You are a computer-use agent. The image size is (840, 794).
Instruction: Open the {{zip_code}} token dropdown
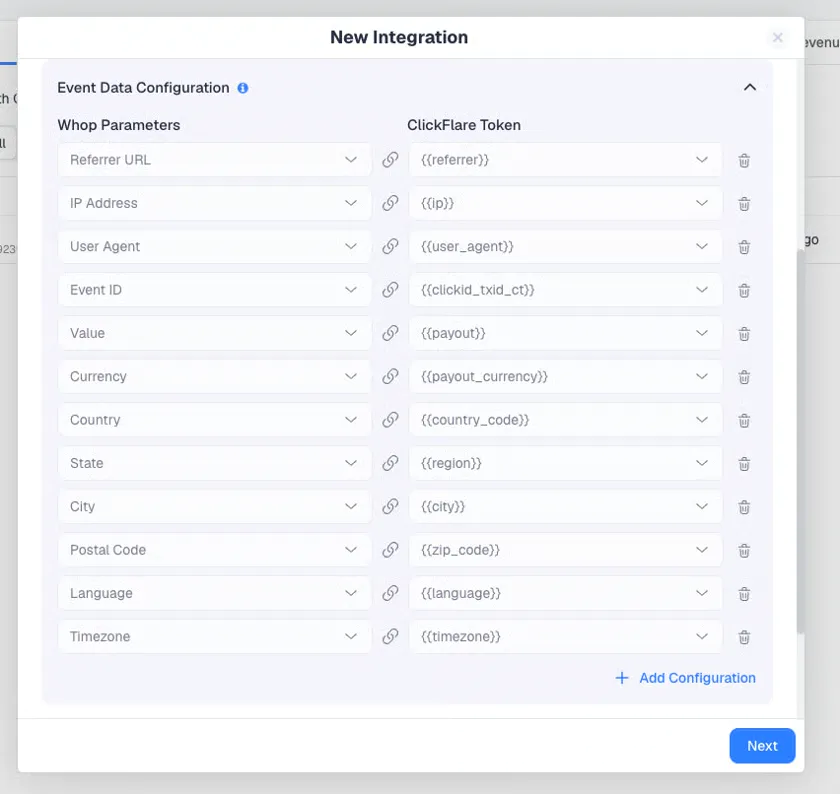565,550
